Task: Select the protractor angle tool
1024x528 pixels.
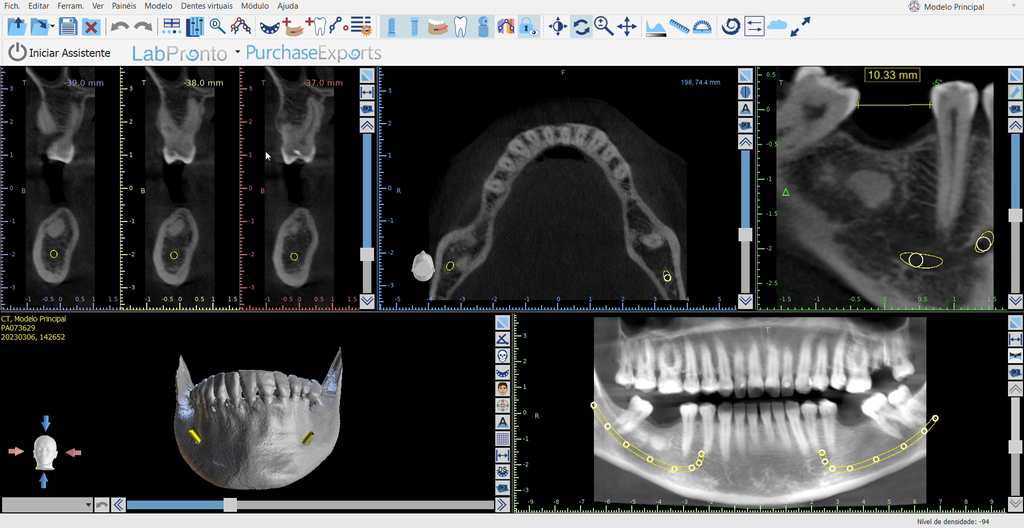Action: pos(702,27)
